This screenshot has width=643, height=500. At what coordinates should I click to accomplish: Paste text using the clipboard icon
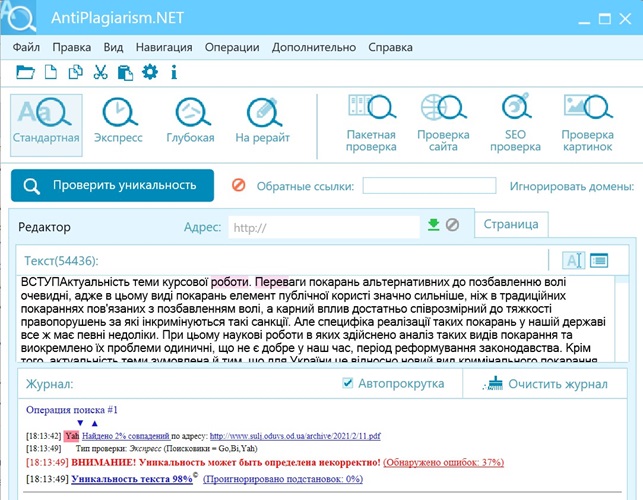(125, 73)
